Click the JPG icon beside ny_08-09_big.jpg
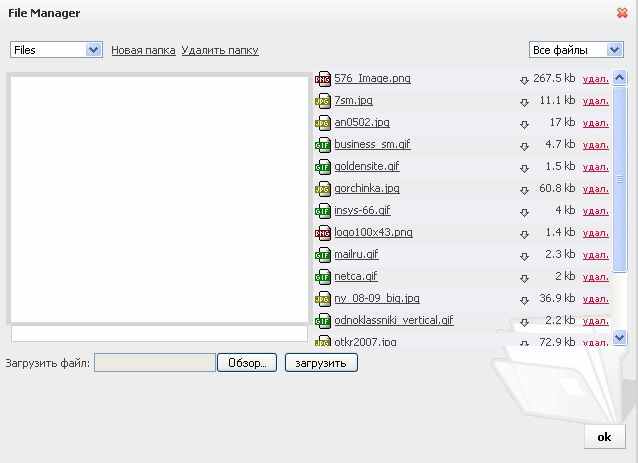638x463 pixels. pyautogui.click(x=323, y=298)
